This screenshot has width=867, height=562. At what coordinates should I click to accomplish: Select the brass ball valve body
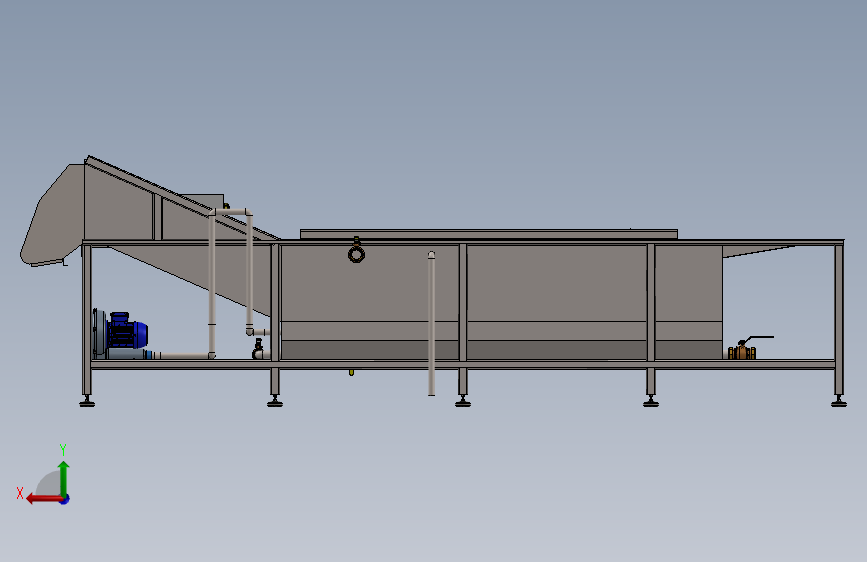coord(742,352)
